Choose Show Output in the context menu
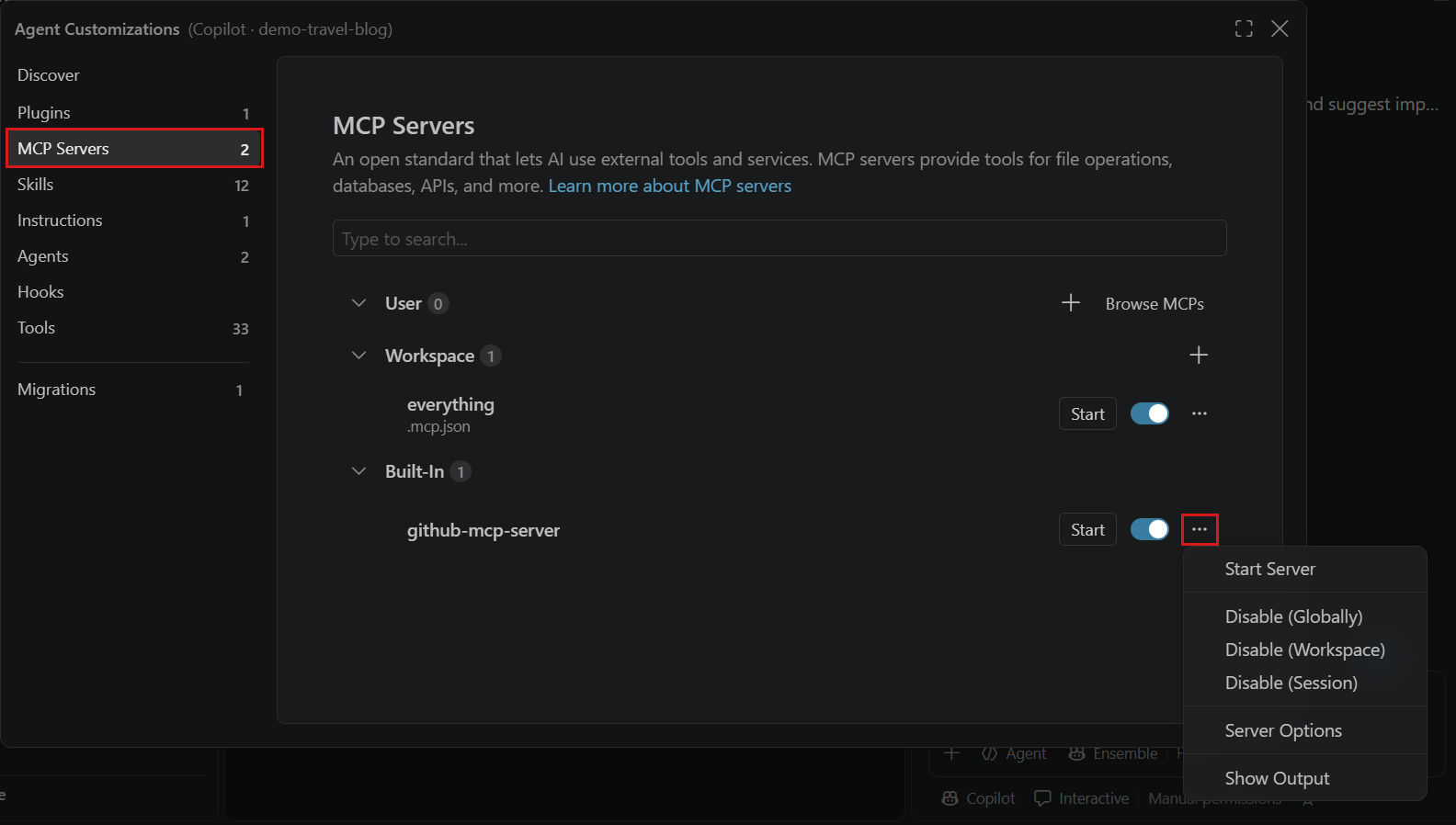Screen dimensions: 1456x825 pos(1305,778)
